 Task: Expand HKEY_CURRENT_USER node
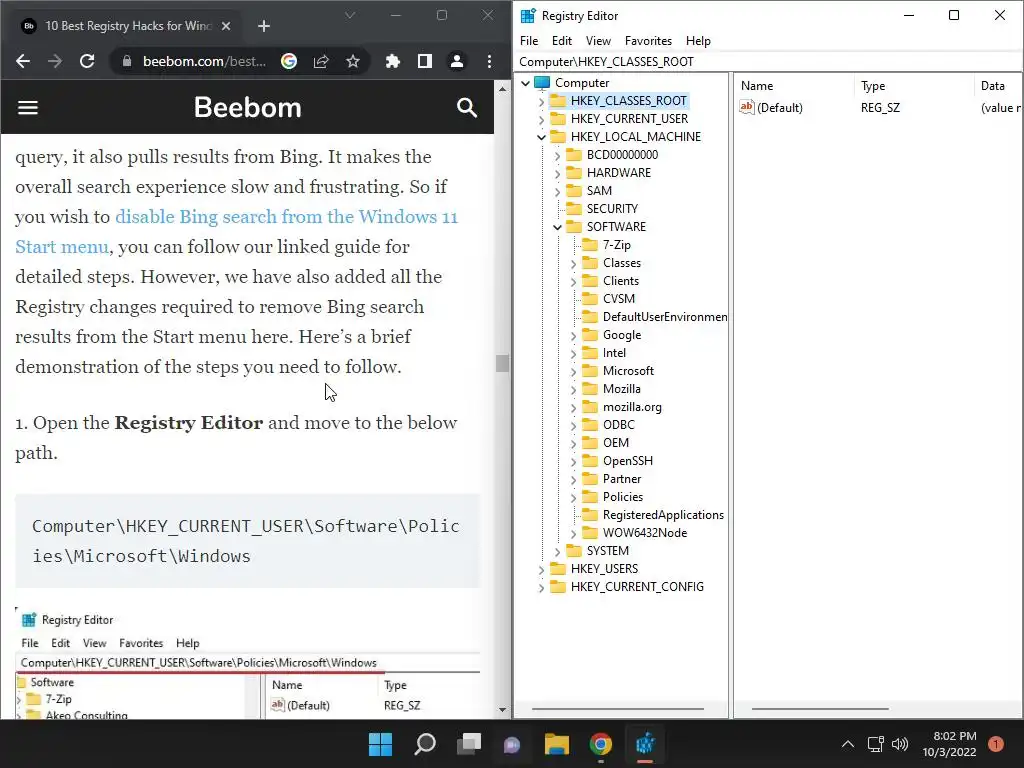coord(541,120)
